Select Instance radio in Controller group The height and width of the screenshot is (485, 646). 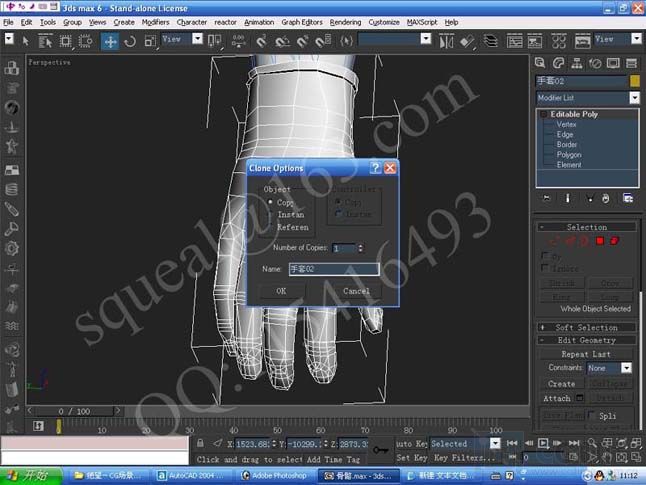[x=338, y=213]
